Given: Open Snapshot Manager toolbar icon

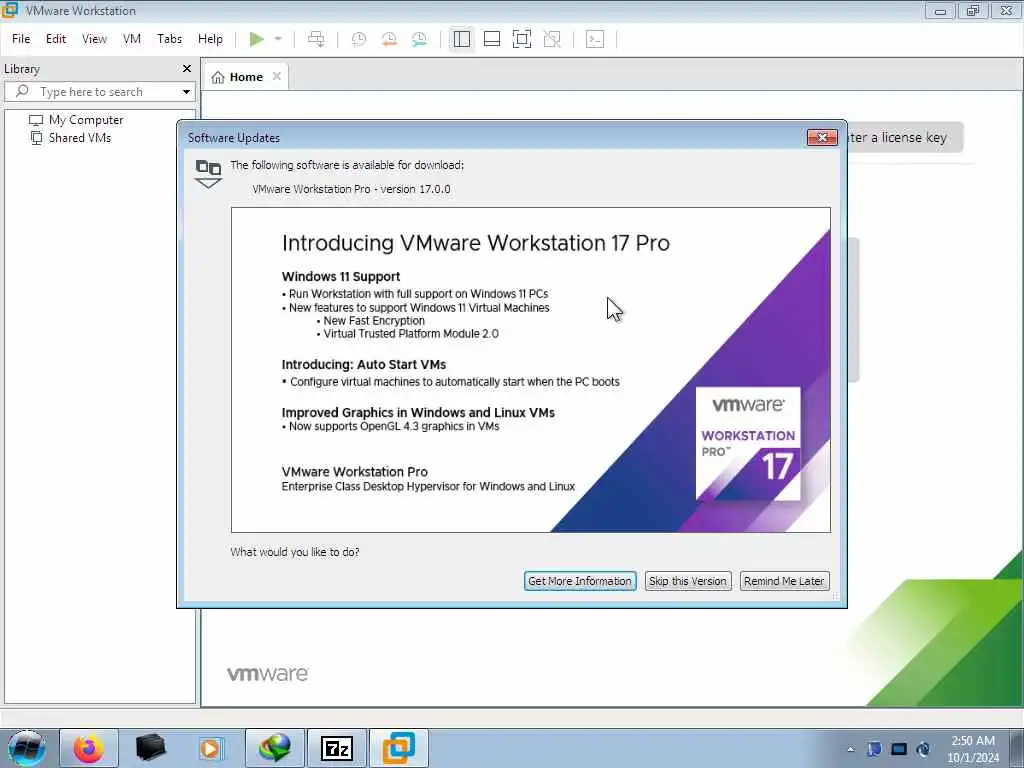Looking at the screenshot, I should 419,39.
